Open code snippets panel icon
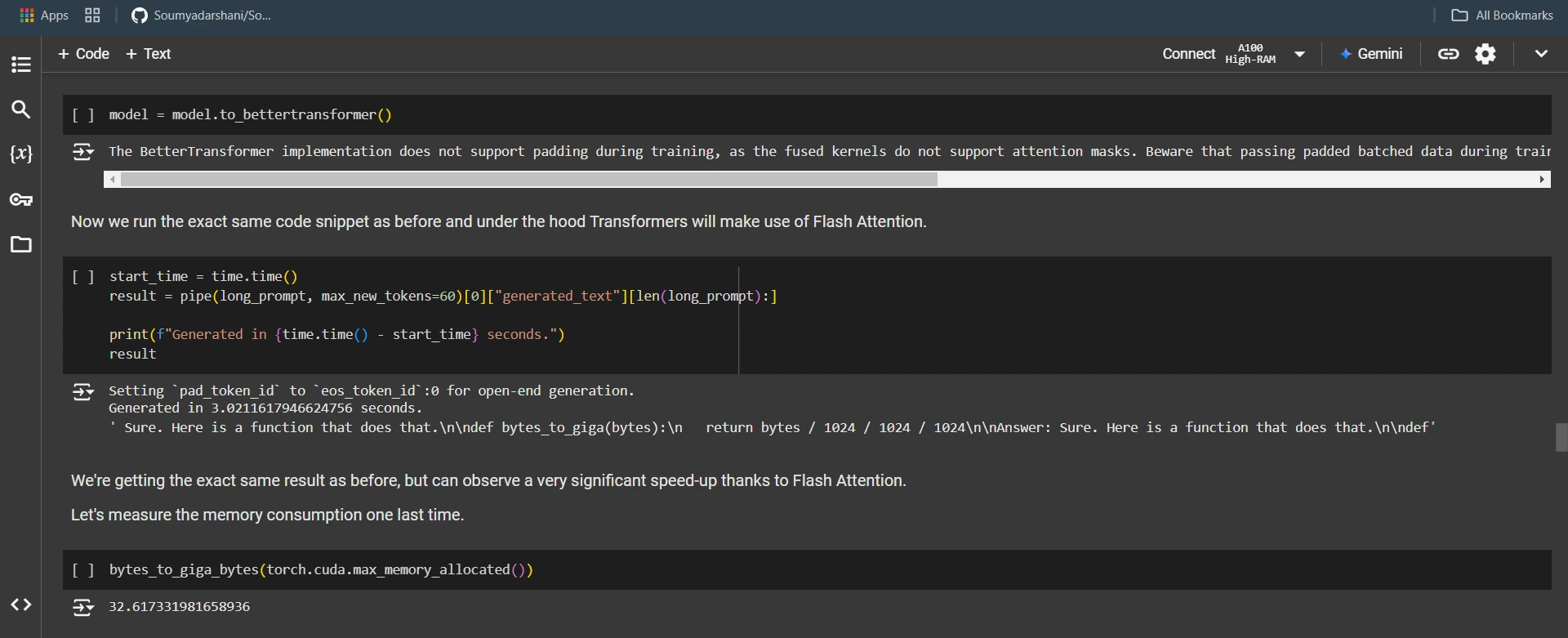This screenshot has height=638, width=1568. [x=21, y=605]
